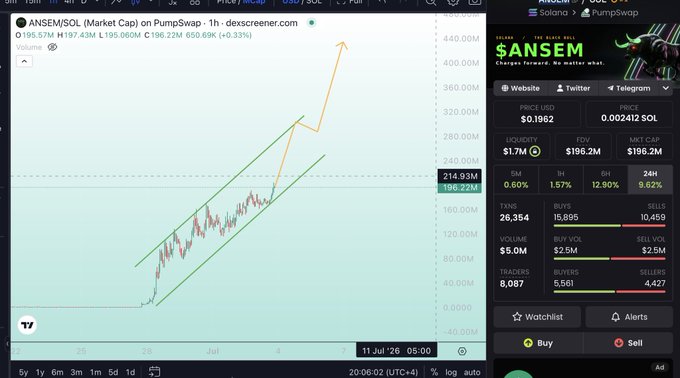Click the liquidity lock icon
The image size is (680, 378).
[535, 151]
